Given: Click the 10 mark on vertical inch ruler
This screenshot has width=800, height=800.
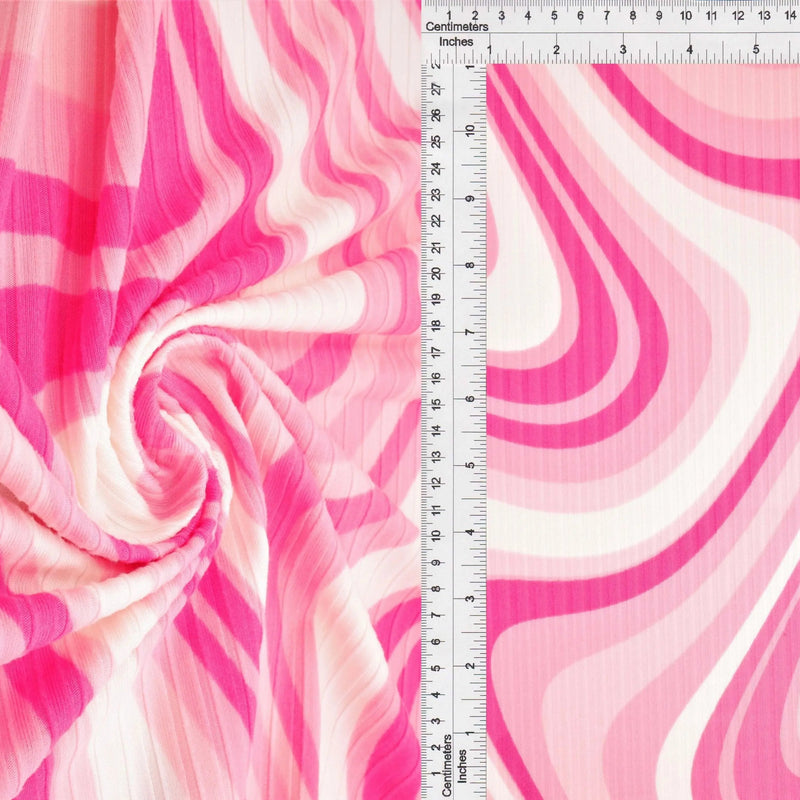Looking at the screenshot, I should tap(470, 130).
